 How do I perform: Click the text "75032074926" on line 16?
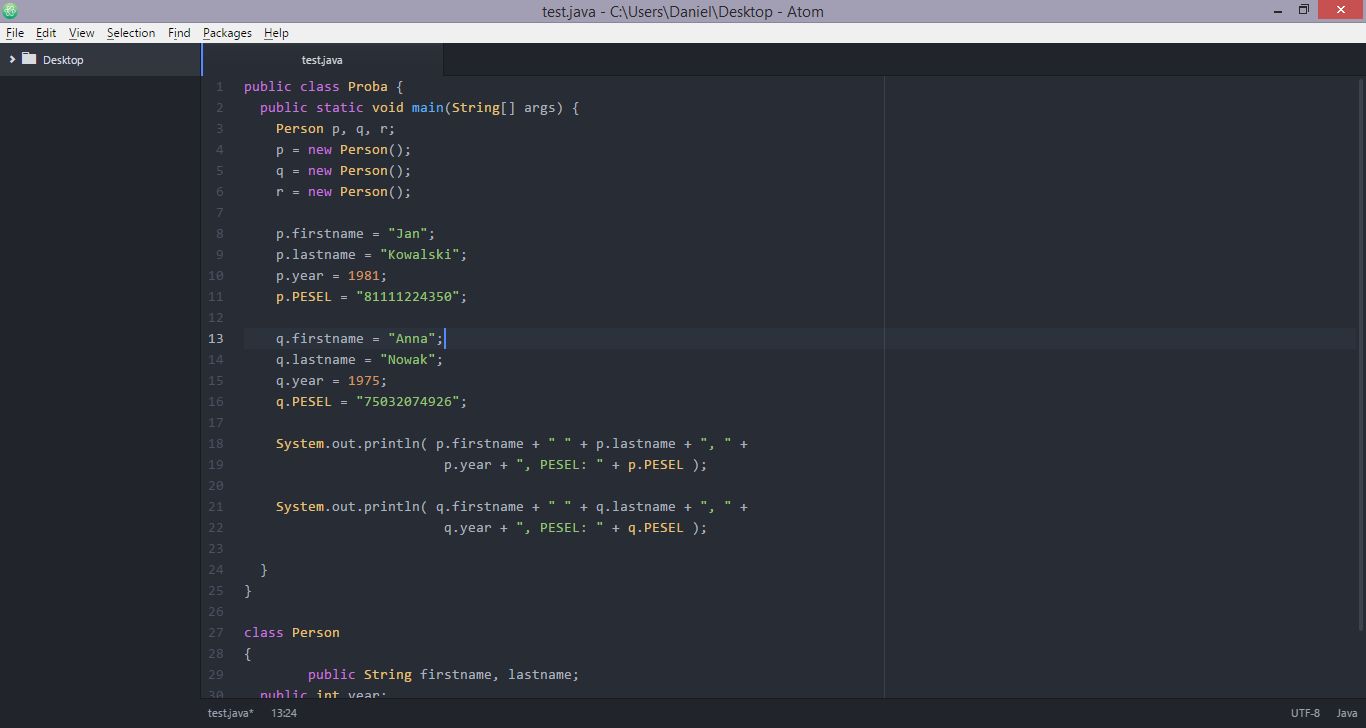pyautogui.click(x=407, y=402)
